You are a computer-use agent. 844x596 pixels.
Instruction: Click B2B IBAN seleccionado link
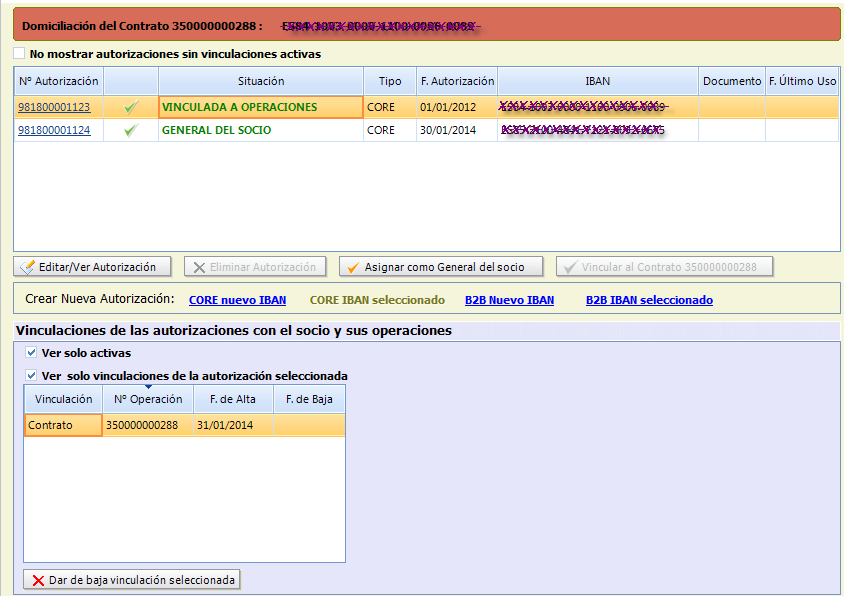coord(649,300)
